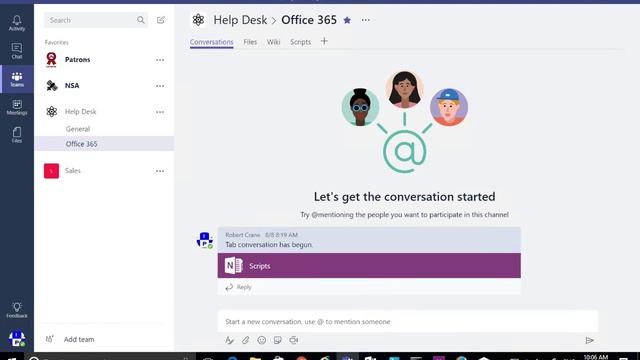
Task: Send the message with arrow icon
Action: [589, 340]
